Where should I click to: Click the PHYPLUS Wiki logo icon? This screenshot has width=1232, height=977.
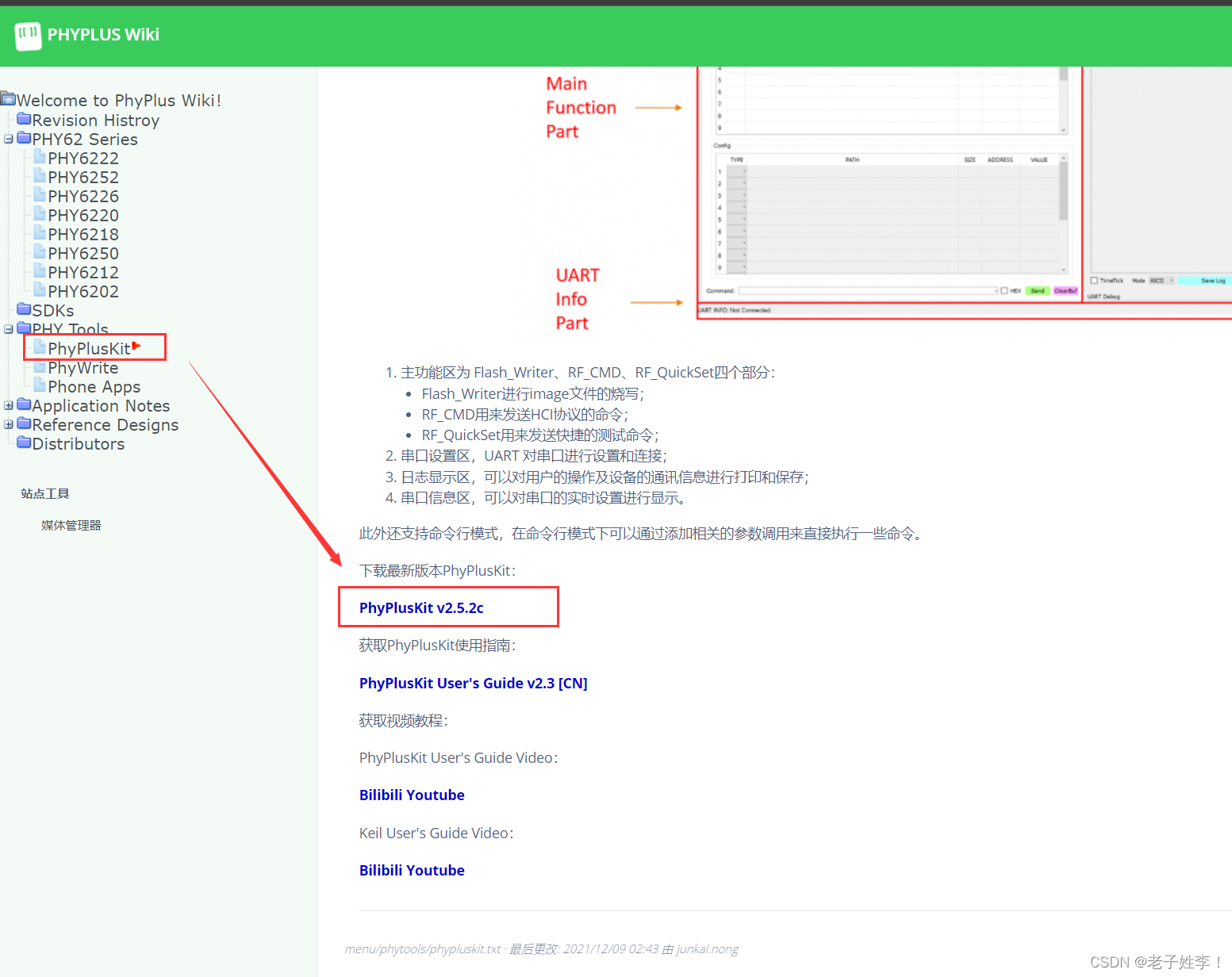[29, 35]
